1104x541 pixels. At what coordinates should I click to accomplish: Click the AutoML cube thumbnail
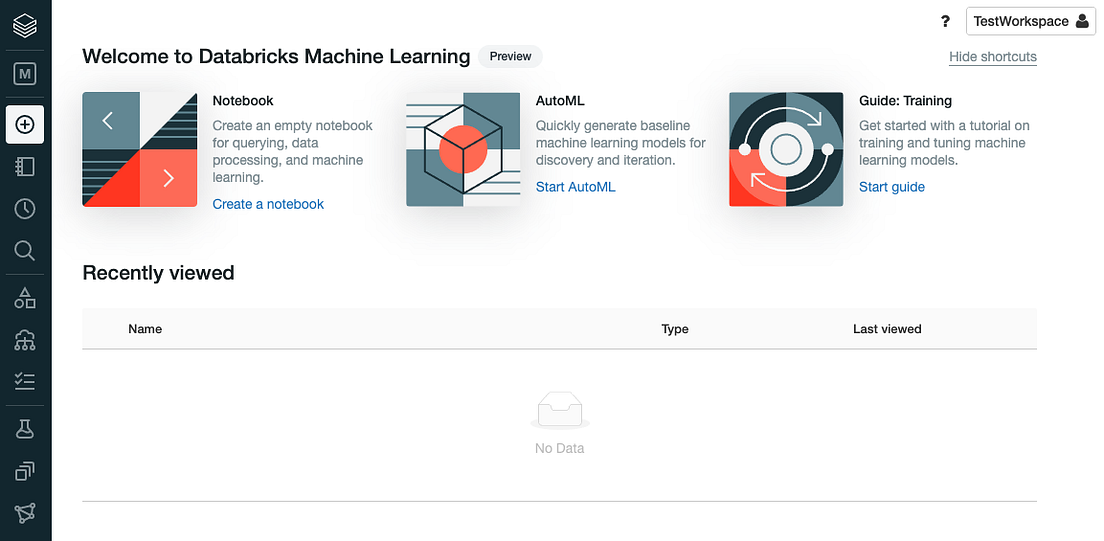point(463,149)
